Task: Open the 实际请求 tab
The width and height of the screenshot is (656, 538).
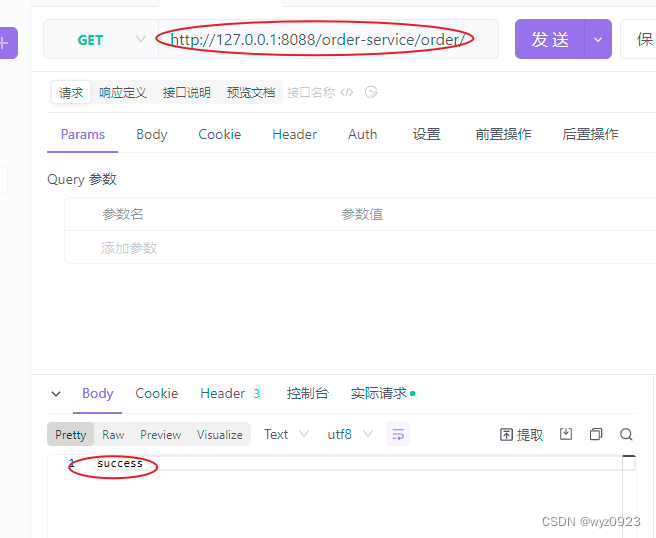Action: click(x=382, y=393)
